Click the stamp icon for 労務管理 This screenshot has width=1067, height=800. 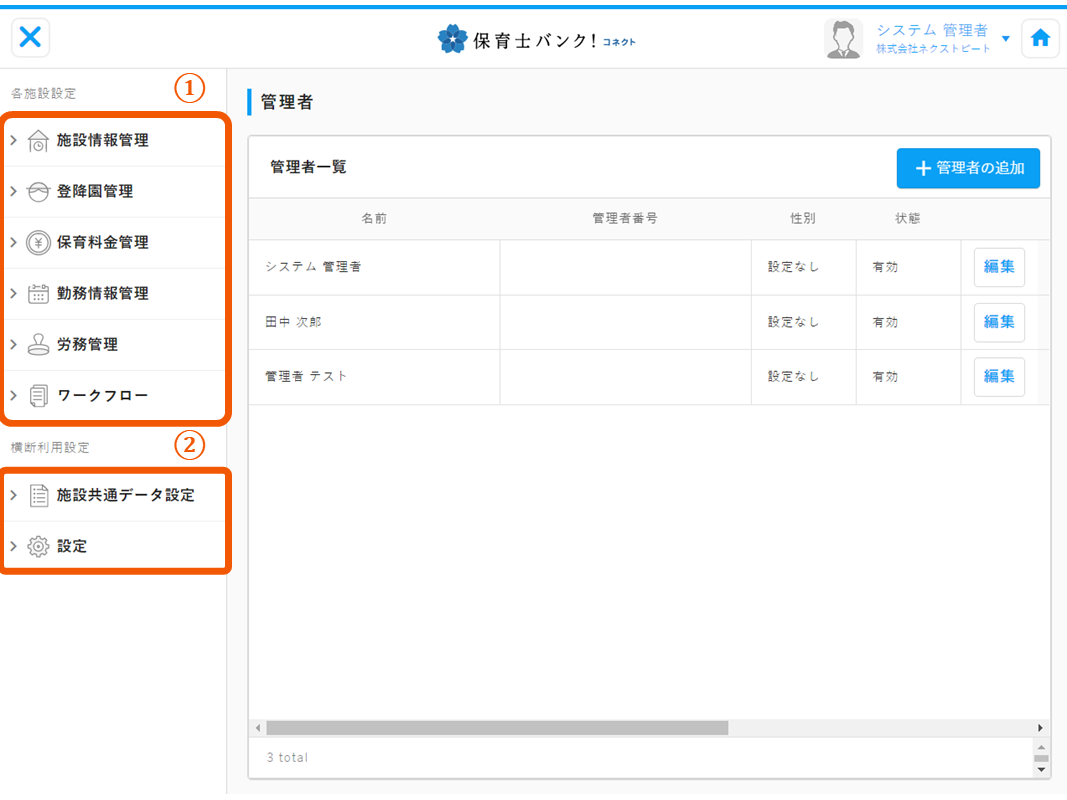pos(38,345)
